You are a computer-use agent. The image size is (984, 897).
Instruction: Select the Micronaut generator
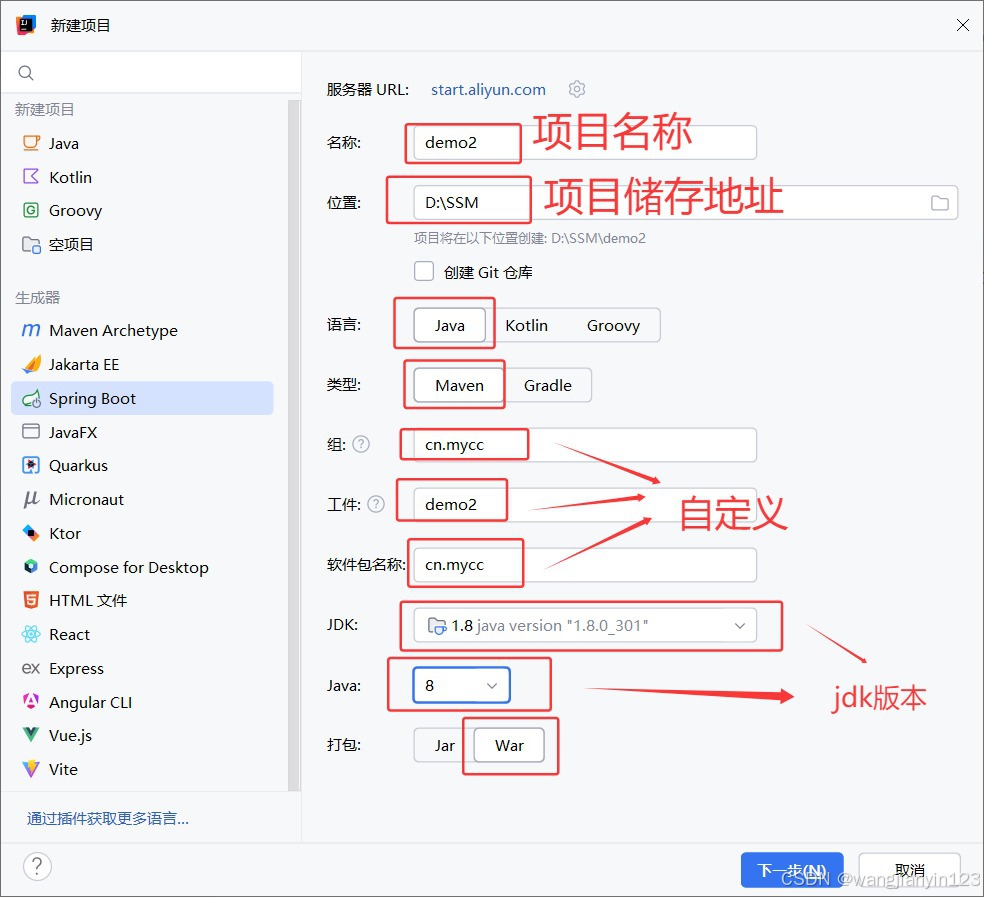tap(142, 499)
